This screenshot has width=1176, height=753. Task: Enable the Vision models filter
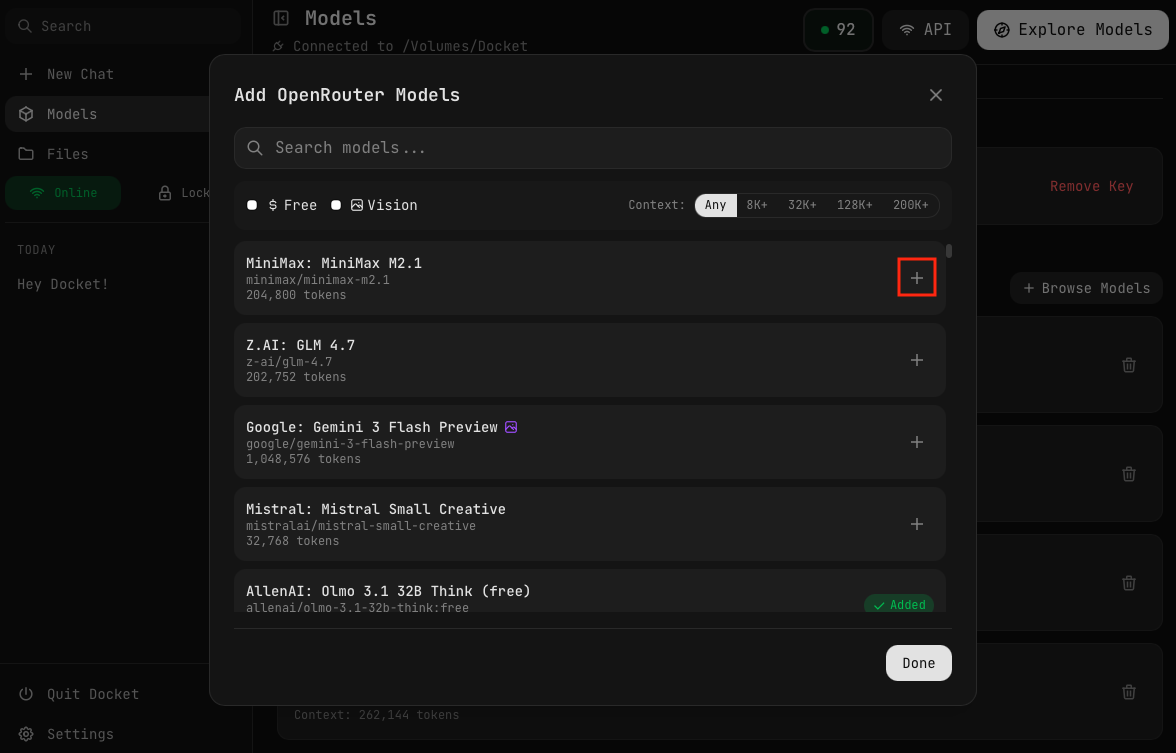pos(336,204)
